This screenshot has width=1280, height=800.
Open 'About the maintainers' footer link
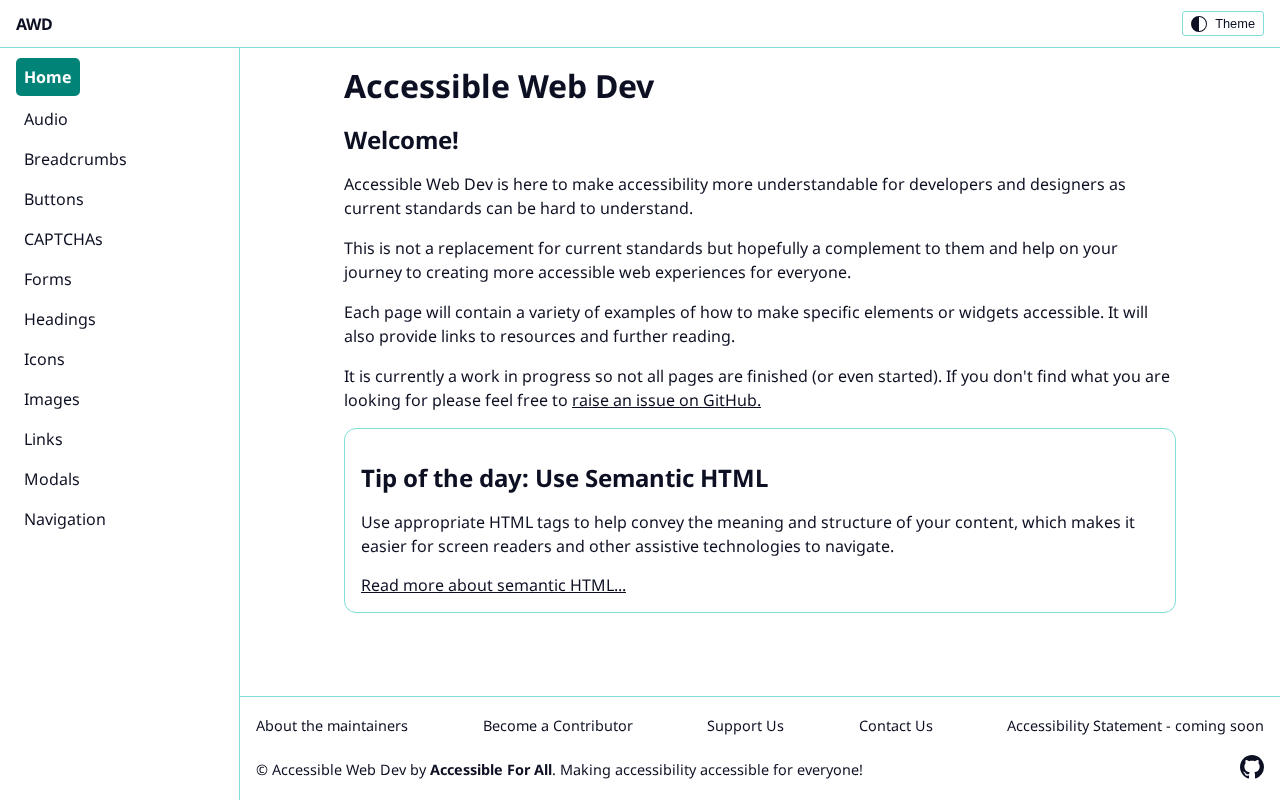tap(332, 726)
